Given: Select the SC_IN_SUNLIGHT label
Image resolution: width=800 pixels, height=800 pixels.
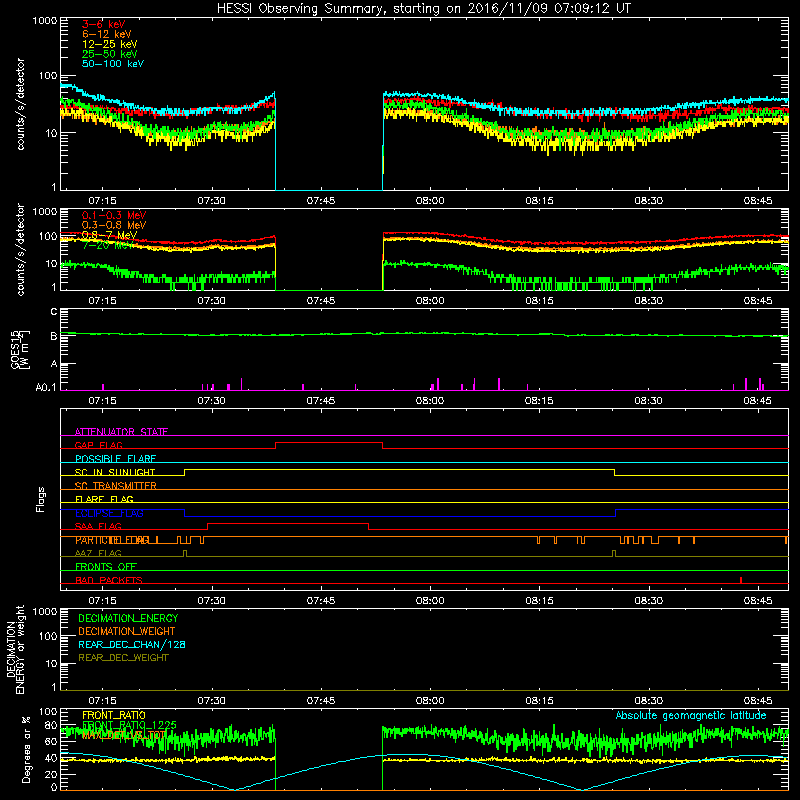Looking at the screenshot, I should pos(115,472).
